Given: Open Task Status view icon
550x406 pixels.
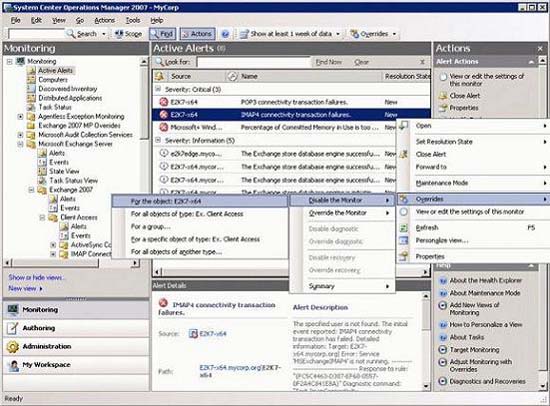Looking at the screenshot, I should pyautogui.click(x=32, y=107).
